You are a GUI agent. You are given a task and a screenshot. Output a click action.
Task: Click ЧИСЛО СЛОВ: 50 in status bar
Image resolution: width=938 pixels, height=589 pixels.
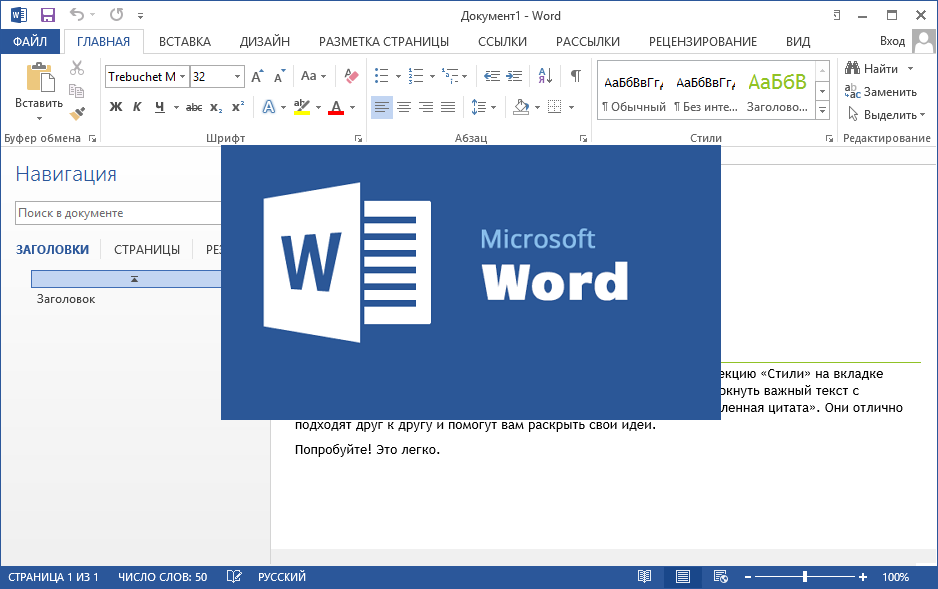click(x=163, y=576)
